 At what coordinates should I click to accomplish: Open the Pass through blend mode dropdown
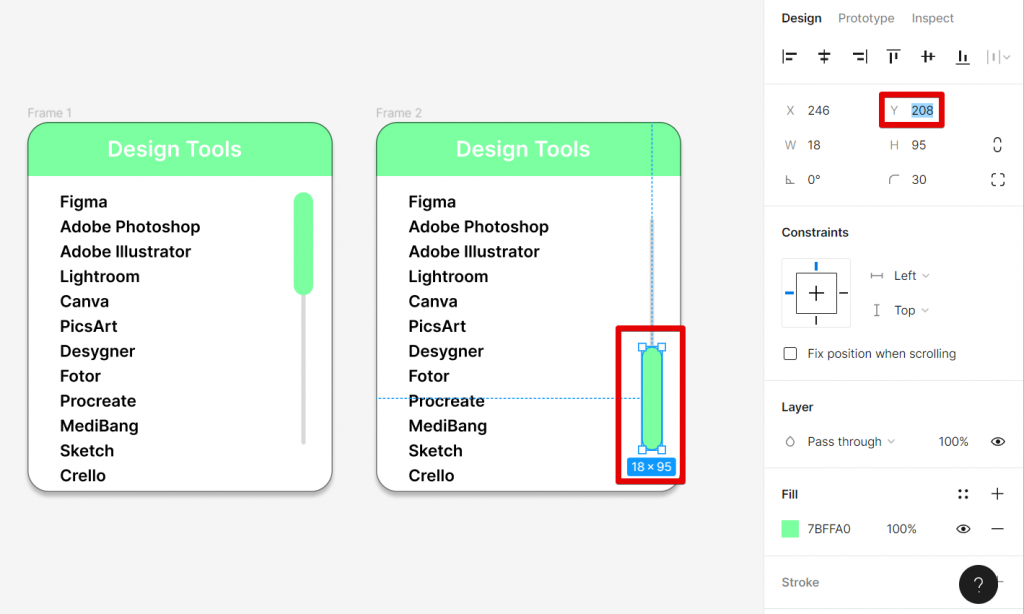tap(845, 441)
